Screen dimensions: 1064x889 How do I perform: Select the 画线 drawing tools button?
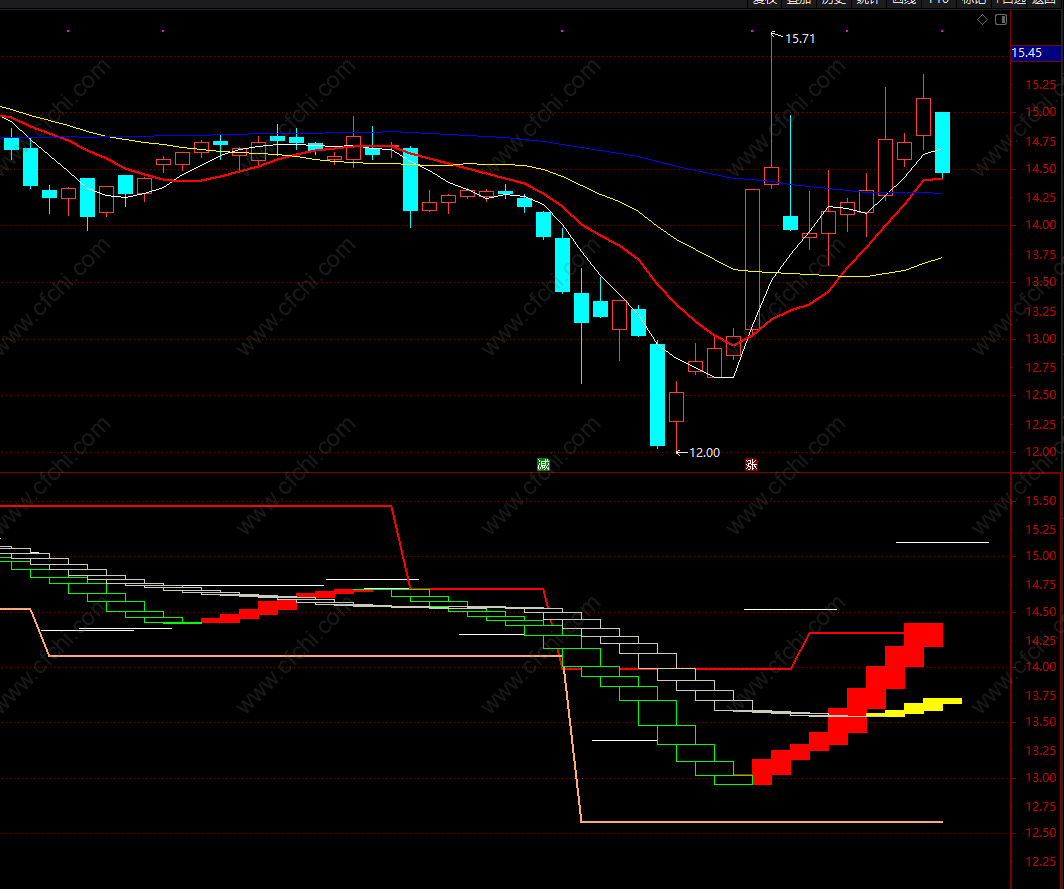click(x=903, y=3)
